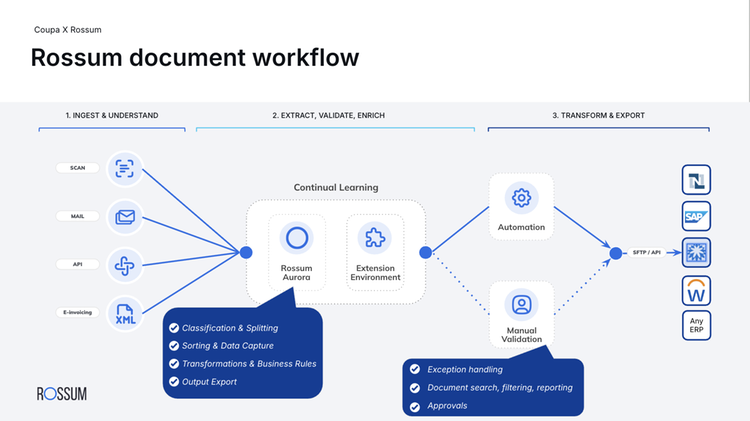Image resolution: width=750 pixels, height=421 pixels.
Task: Click the 2. Extract, Validate, Enrich header
Action: coord(328,115)
